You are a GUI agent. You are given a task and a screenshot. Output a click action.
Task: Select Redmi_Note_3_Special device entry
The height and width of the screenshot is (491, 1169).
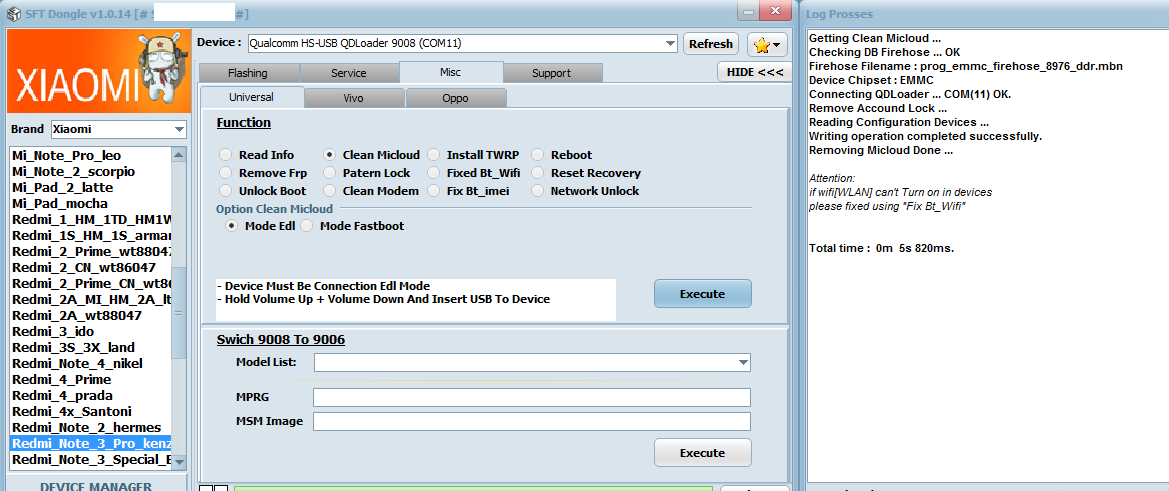(91, 460)
